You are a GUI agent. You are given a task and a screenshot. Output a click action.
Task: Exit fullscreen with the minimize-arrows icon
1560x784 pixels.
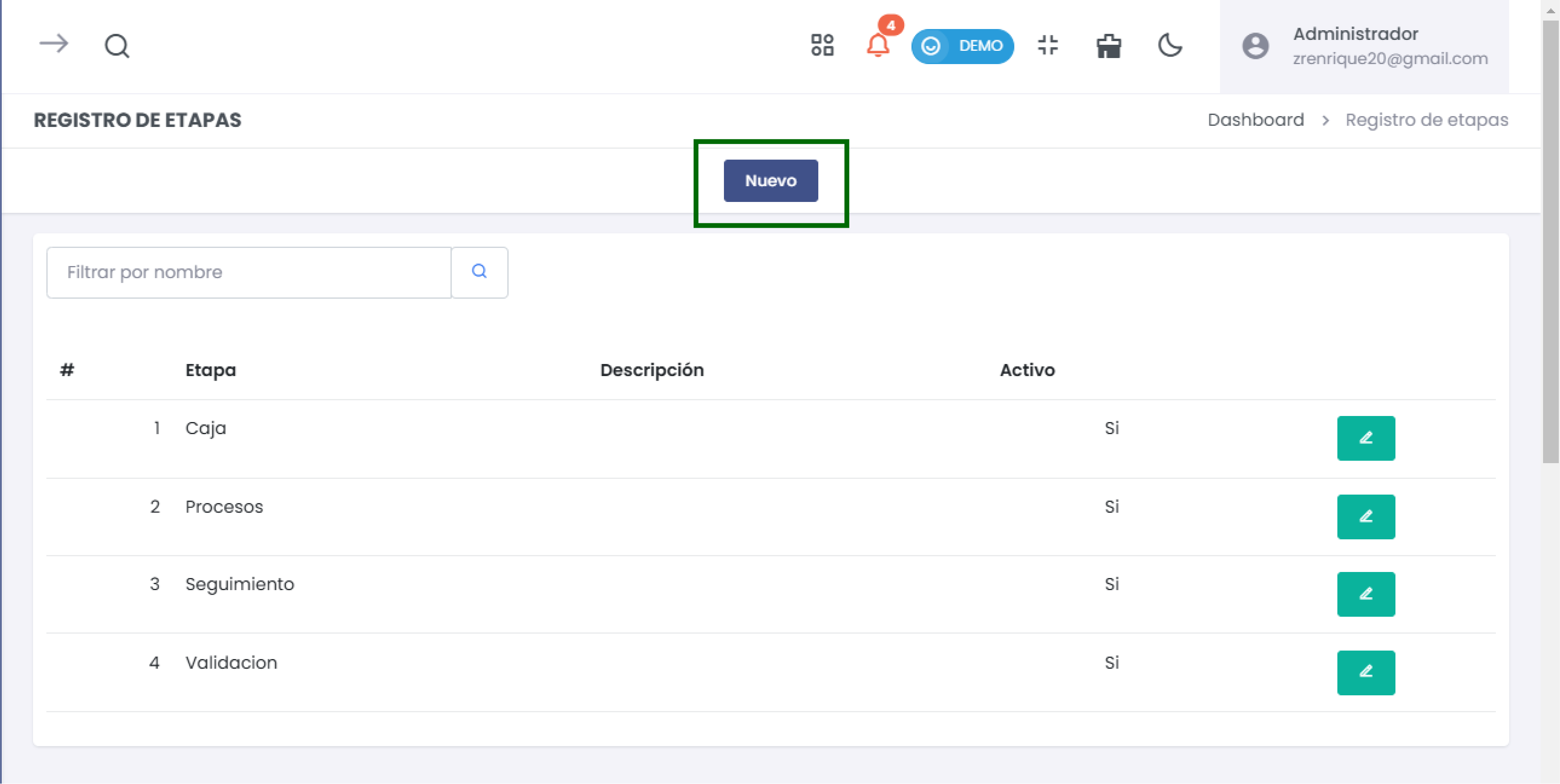(x=1048, y=46)
